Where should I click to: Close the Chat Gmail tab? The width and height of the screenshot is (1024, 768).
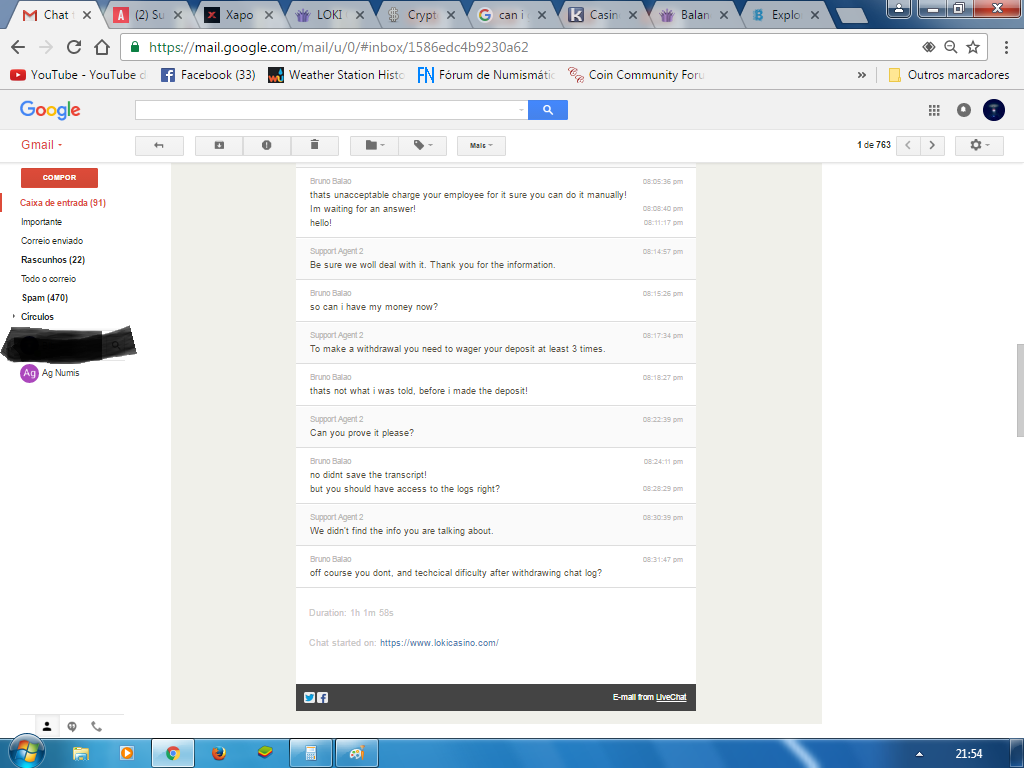87,15
